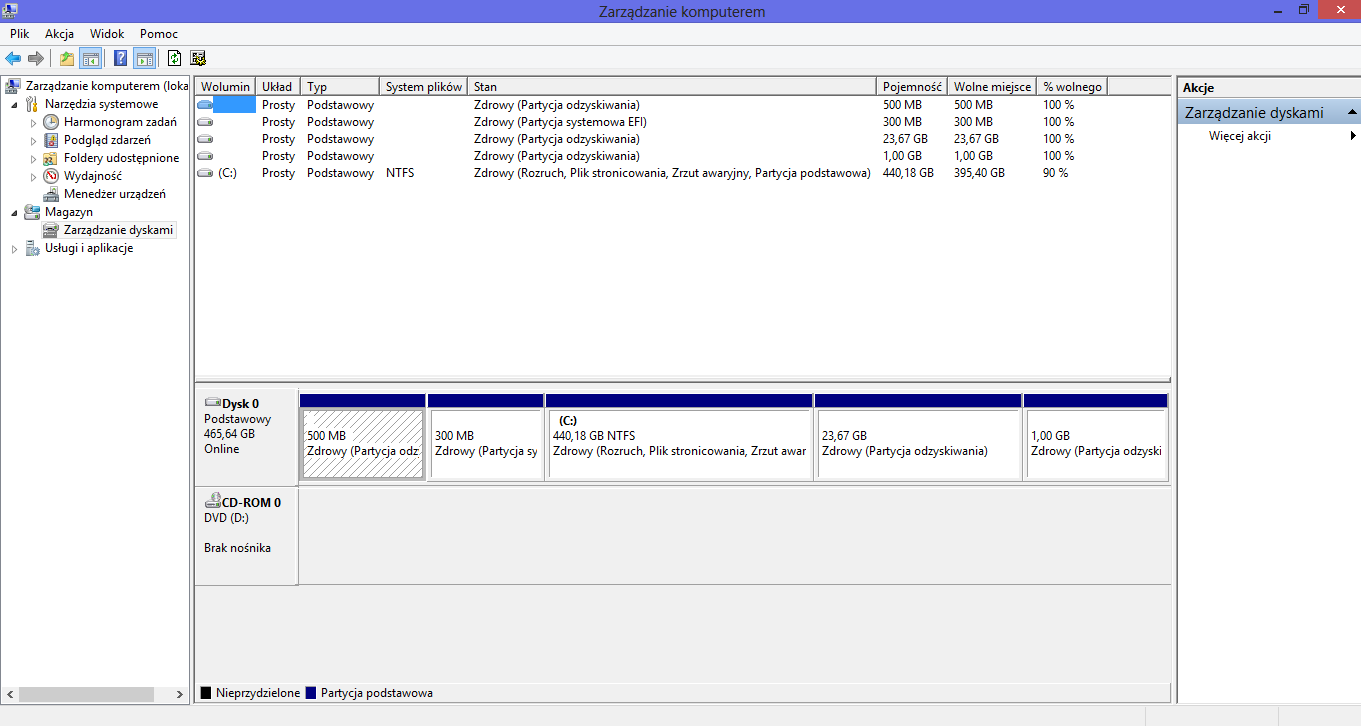The image size is (1361, 726).
Task: Select the (C:) volume row in list
Action: pyautogui.click(x=227, y=173)
